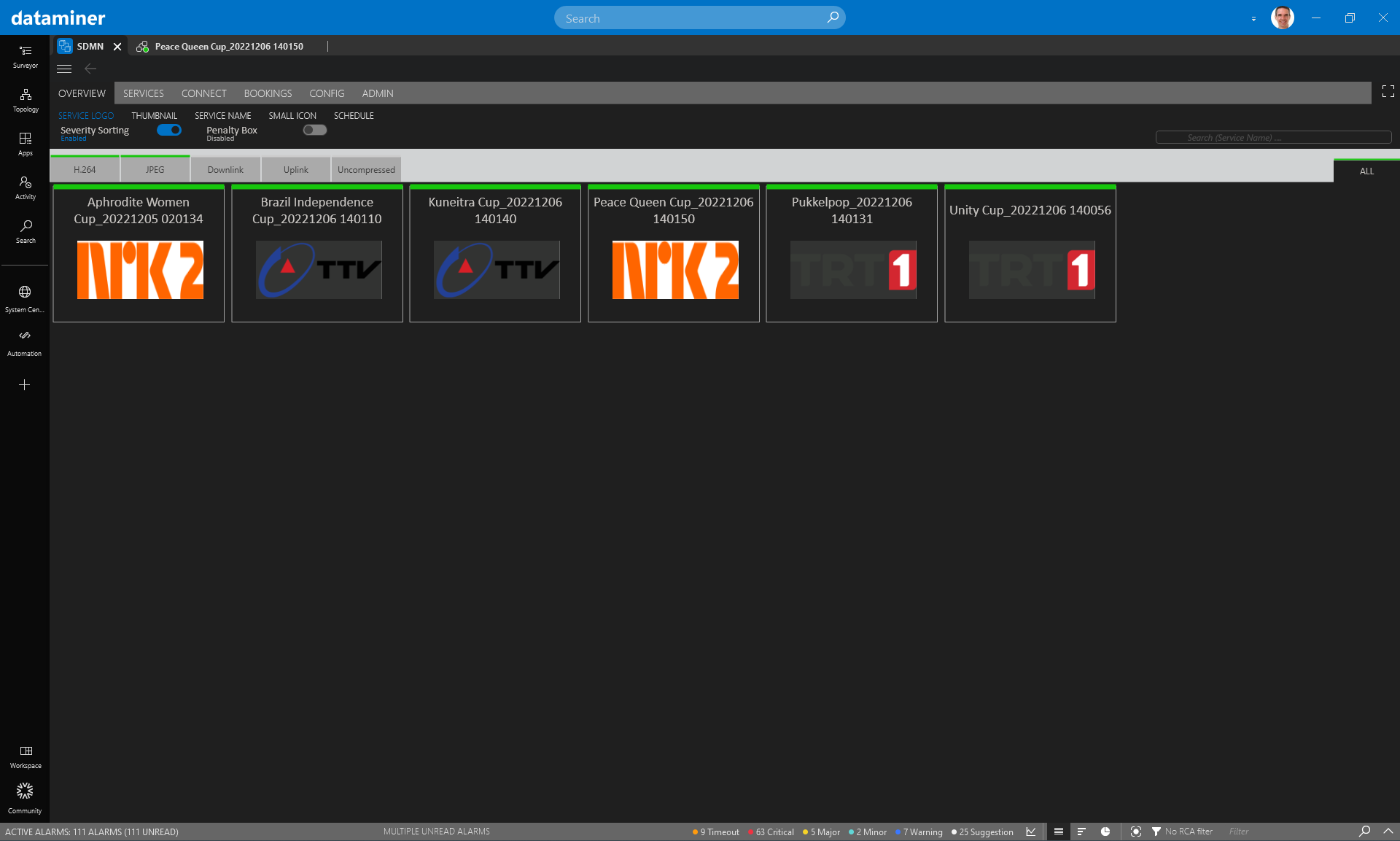Image resolution: width=1400 pixels, height=841 pixels.
Task: Switch to the SERVICES tab
Action: 144,93
